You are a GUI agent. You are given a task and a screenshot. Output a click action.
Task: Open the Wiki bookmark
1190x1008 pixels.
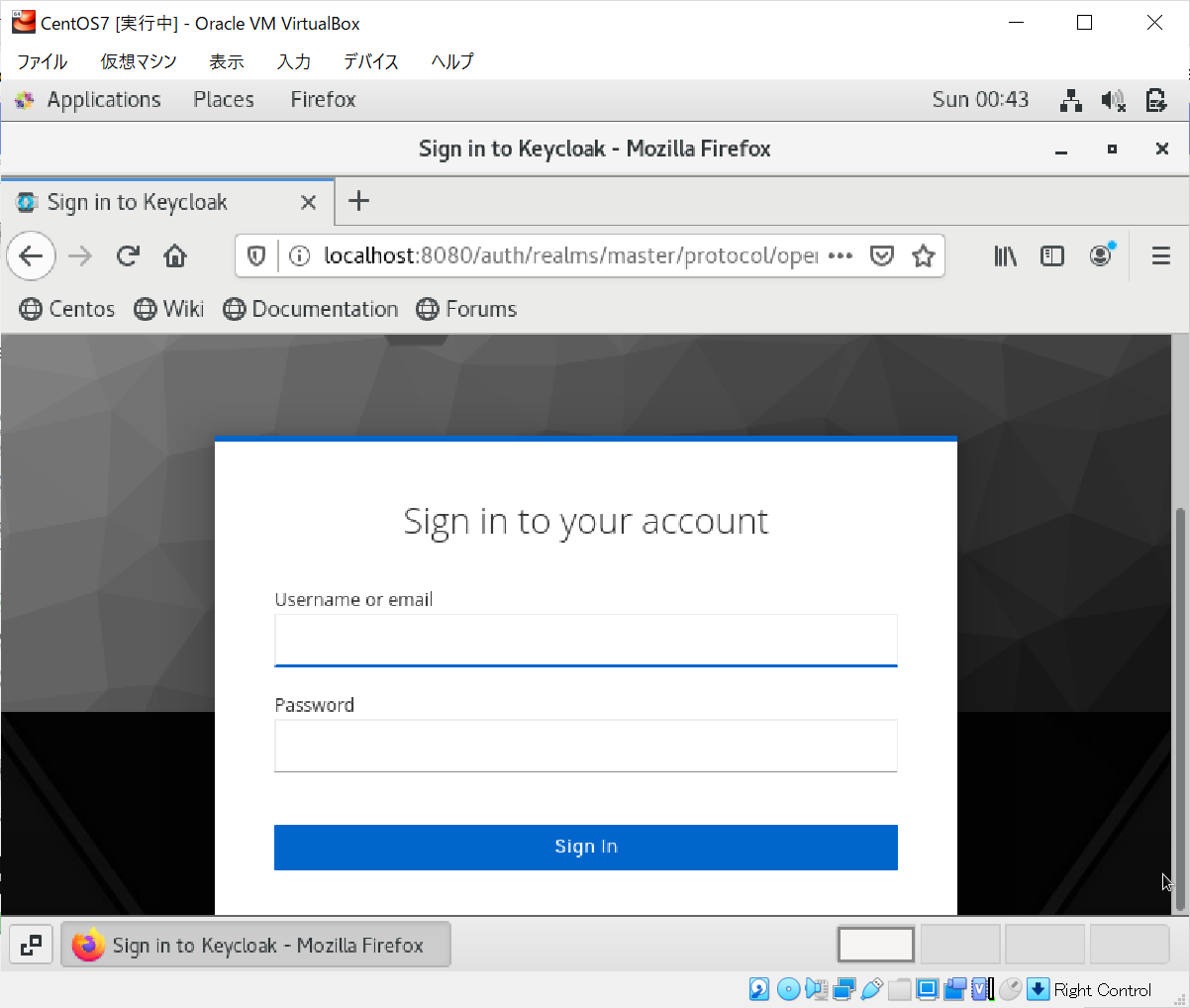pos(169,309)
